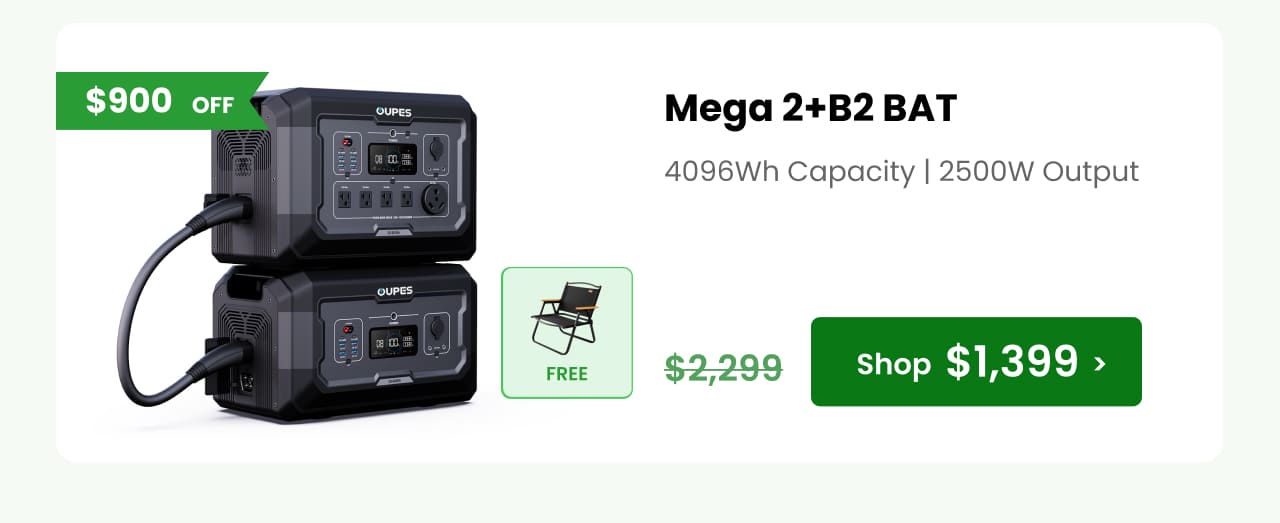
Task: Click the LCD display on the top power station
Action: 394,158
